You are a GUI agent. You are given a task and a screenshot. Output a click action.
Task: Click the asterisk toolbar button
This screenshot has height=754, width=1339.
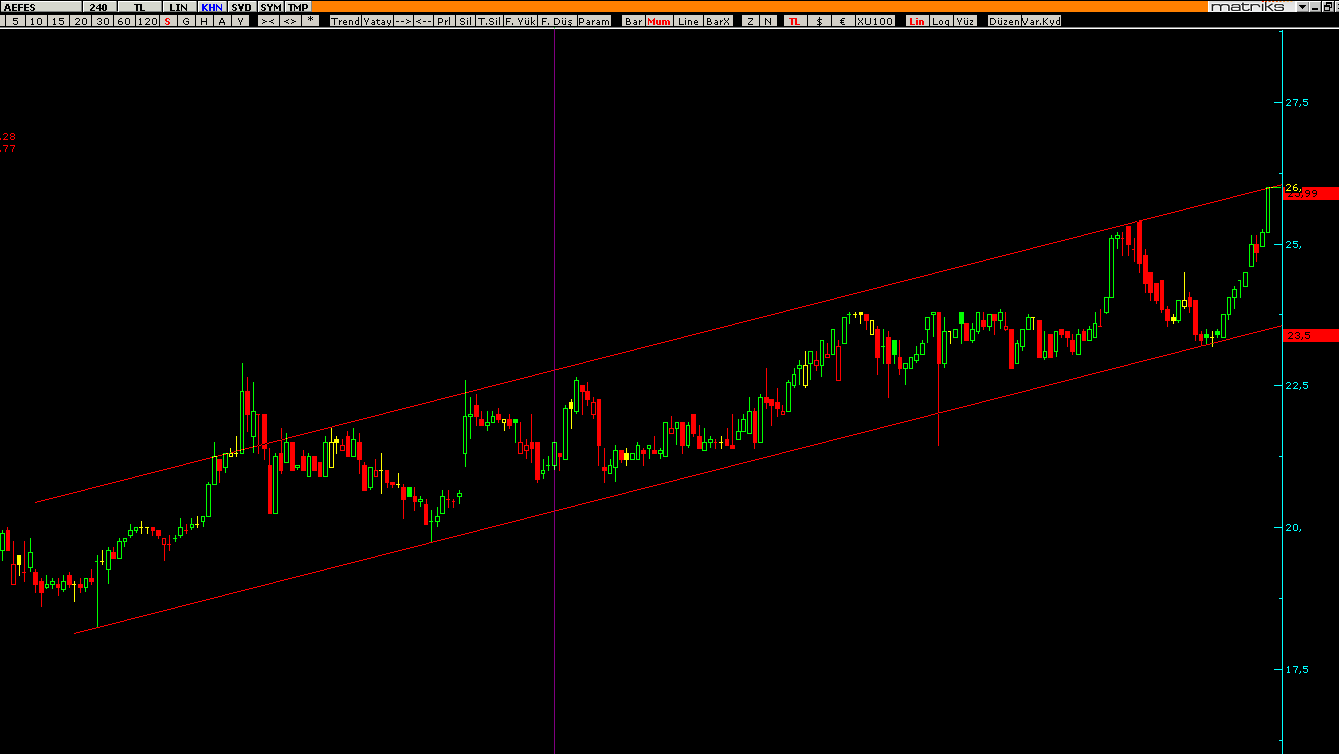310,21
